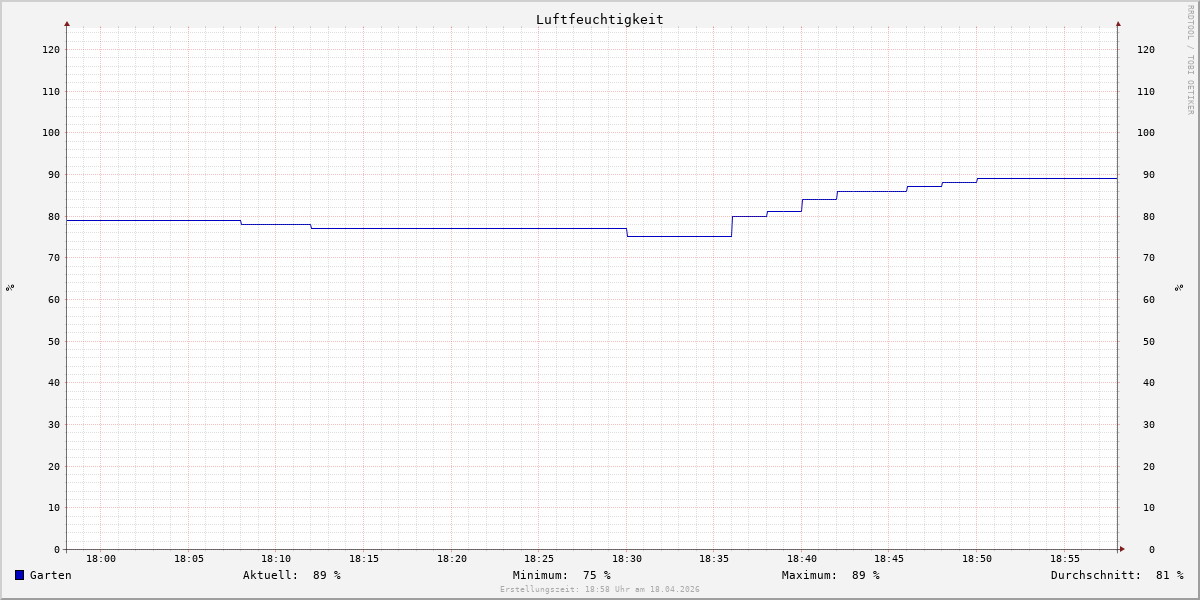Click the 18:35 time axis label

[714, 559]
